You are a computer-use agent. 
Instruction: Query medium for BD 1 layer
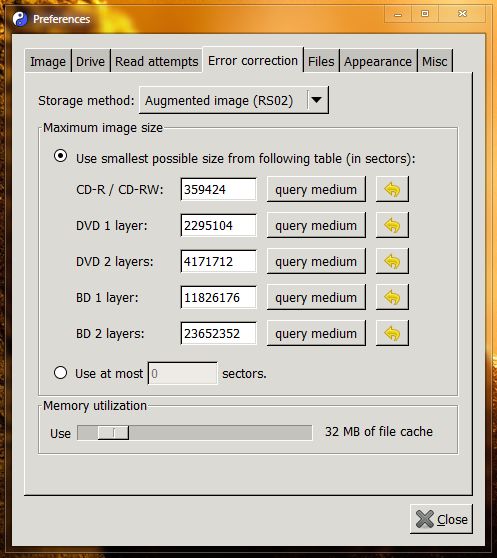(316, 297)
